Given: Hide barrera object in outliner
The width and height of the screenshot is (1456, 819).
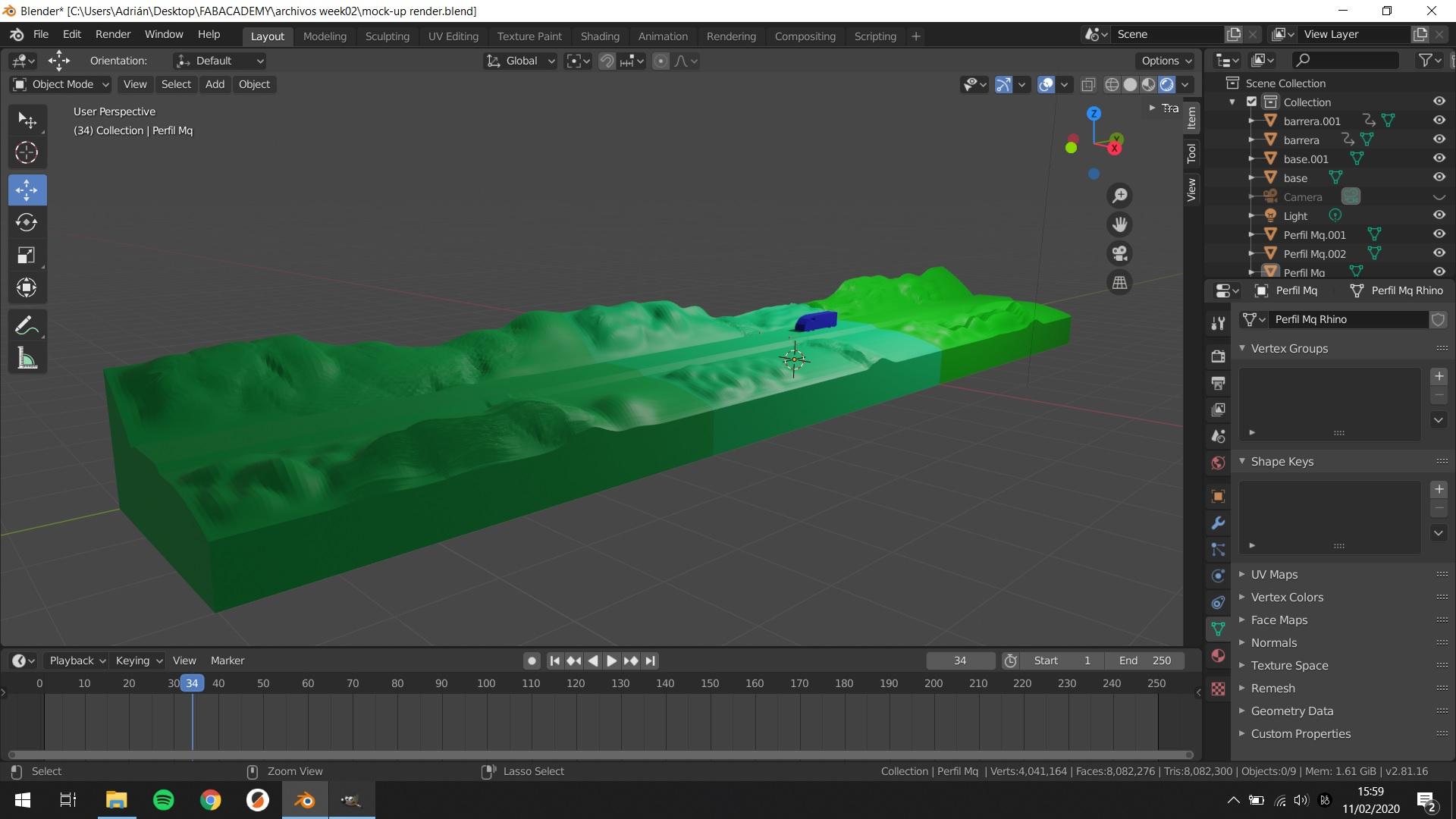Looking at the screenshot, I should [x=1439, y=140].
